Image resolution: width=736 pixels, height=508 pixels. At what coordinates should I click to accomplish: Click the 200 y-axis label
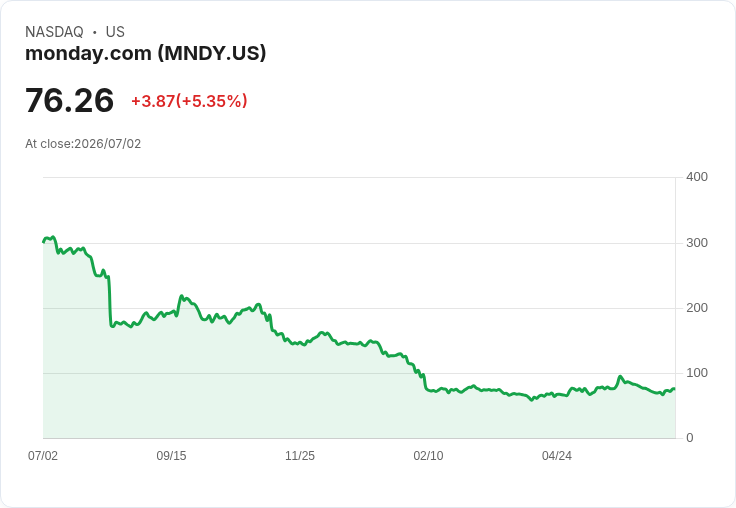pos(697,308)
